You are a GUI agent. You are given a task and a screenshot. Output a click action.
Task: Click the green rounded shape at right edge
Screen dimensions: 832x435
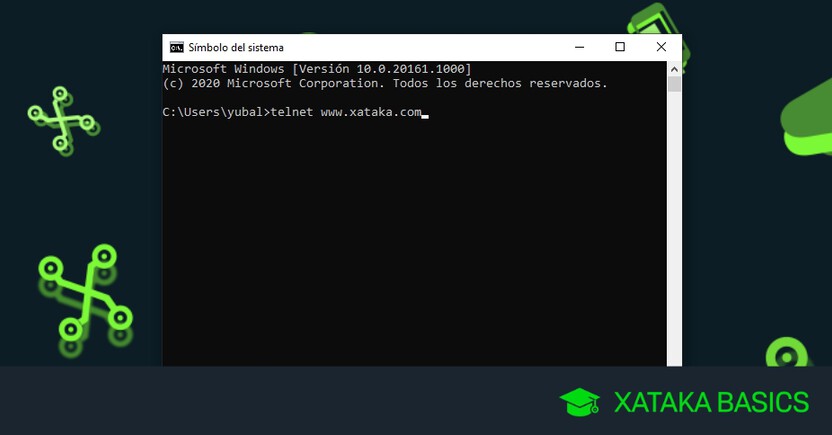810,118
